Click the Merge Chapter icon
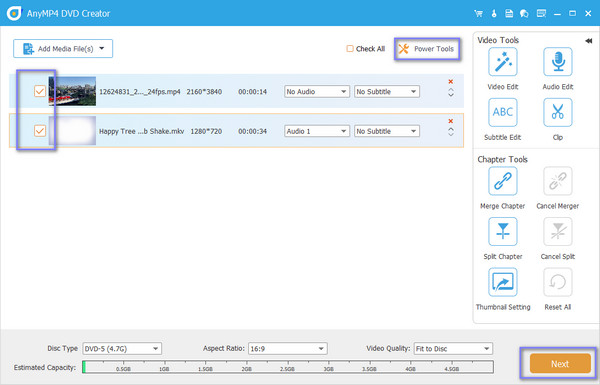The width and height of the screenshot is (600, 385). [x=502, y=181]
